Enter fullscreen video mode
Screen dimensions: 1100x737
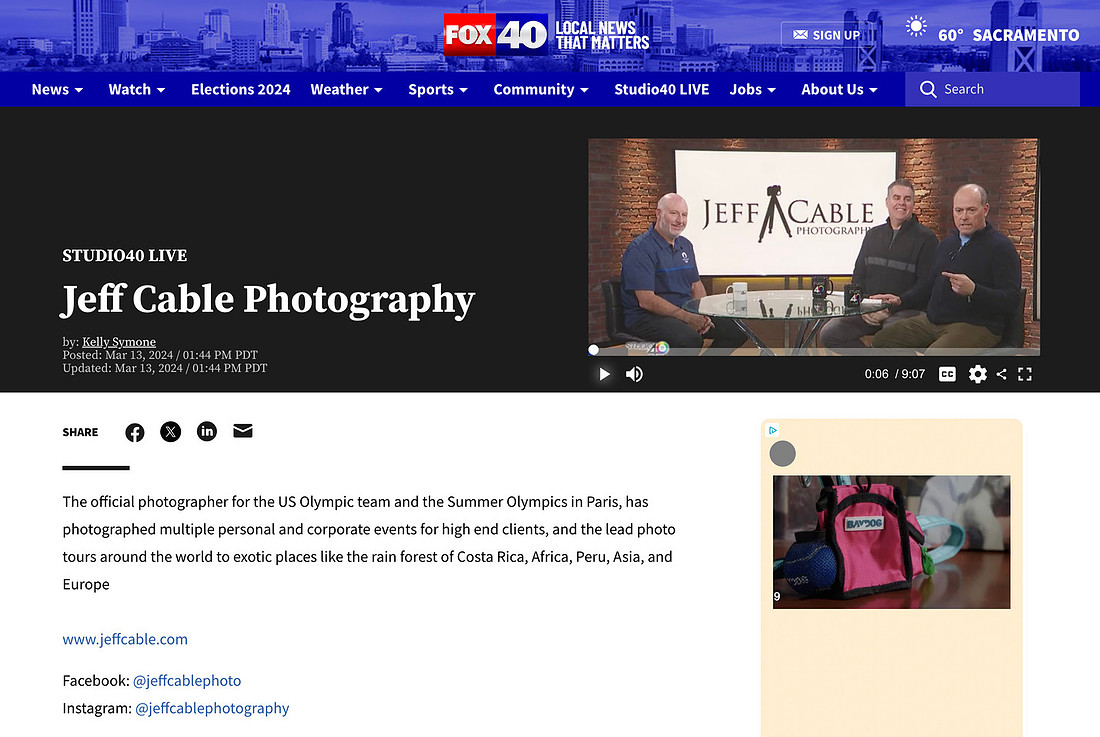(x=1025, y=374)
